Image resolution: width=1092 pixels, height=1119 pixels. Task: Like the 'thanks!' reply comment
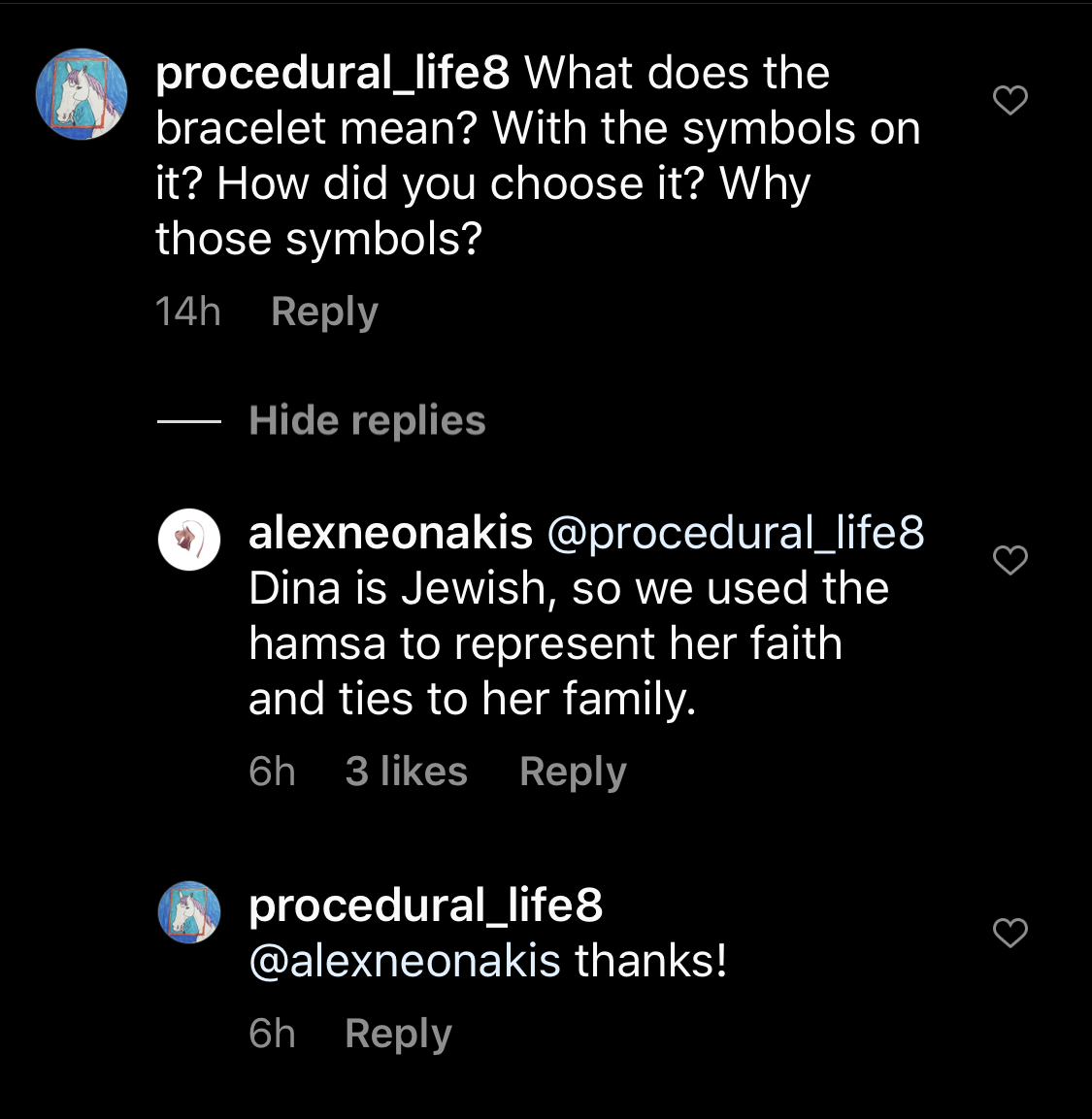pos(1010,933)
